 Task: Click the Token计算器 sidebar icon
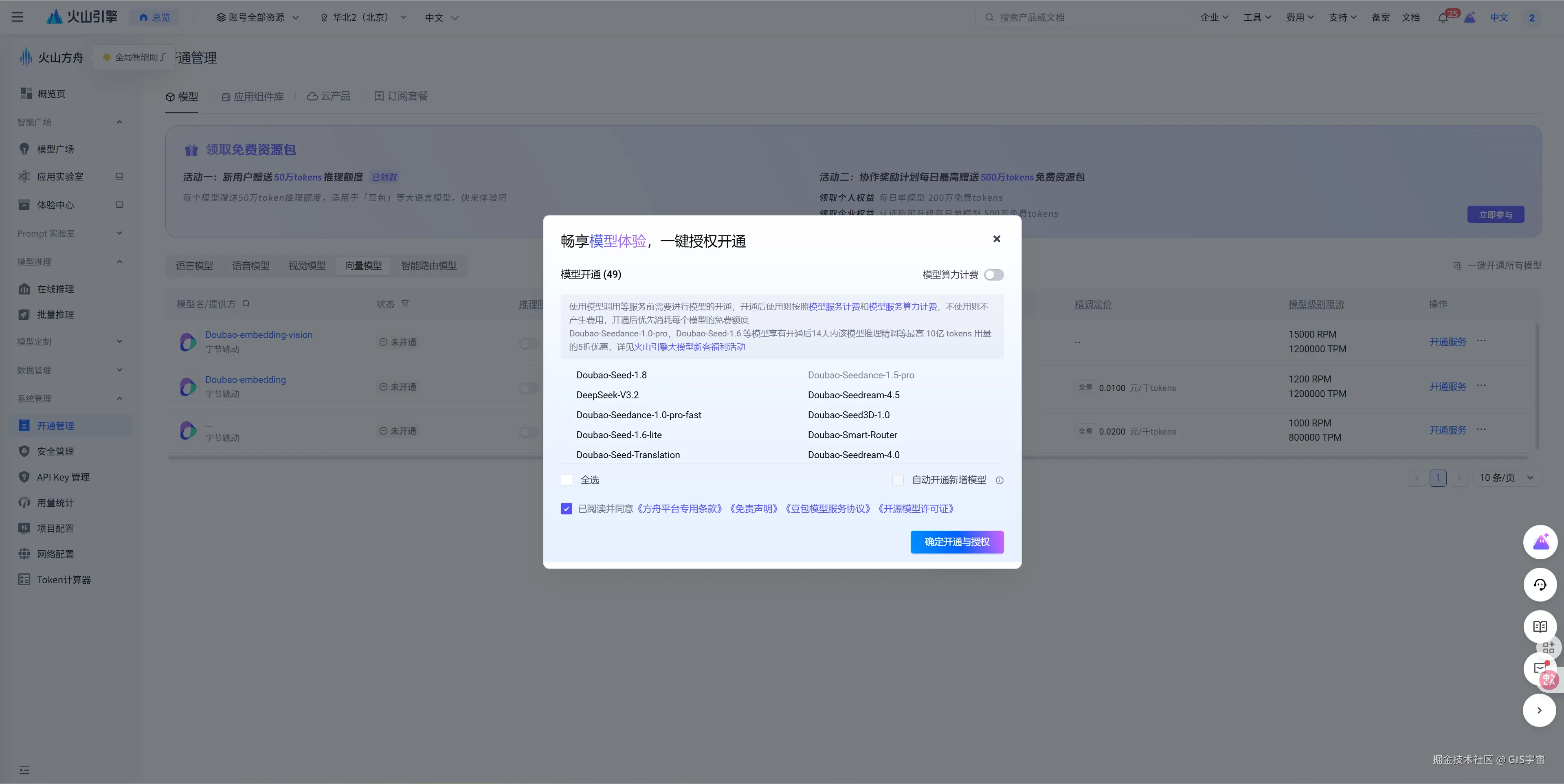coord(24,580)
